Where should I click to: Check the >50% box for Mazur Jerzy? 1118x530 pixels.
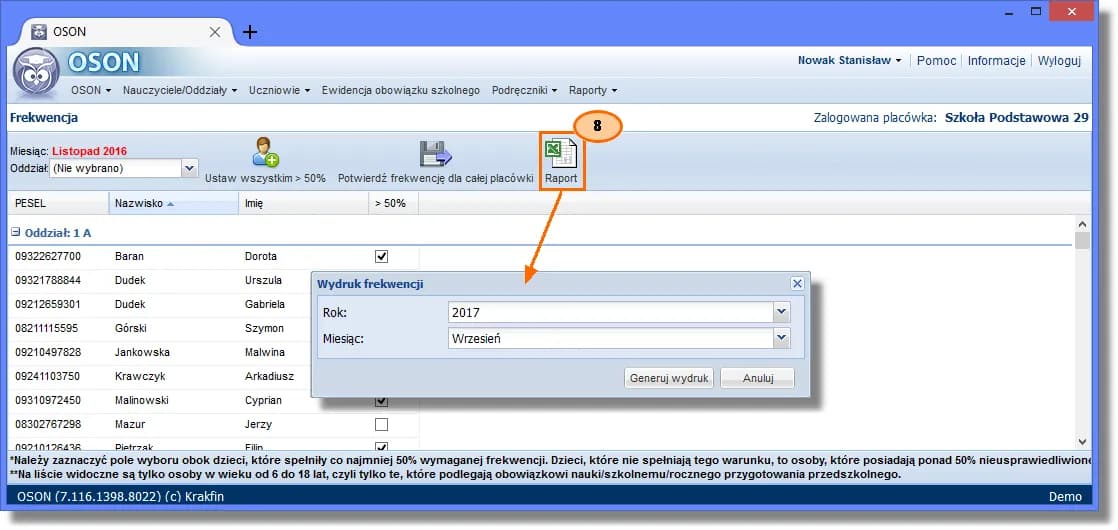pos(381,424)
